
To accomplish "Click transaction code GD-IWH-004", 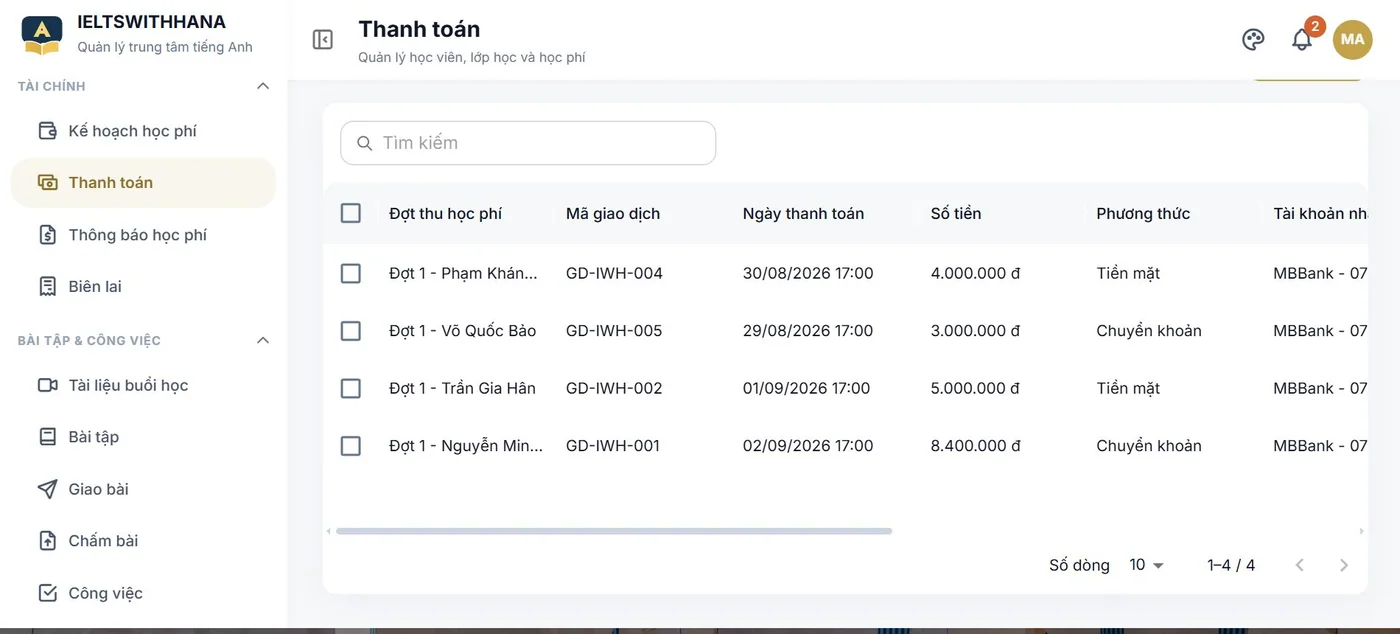I will (x=614, y=273).
